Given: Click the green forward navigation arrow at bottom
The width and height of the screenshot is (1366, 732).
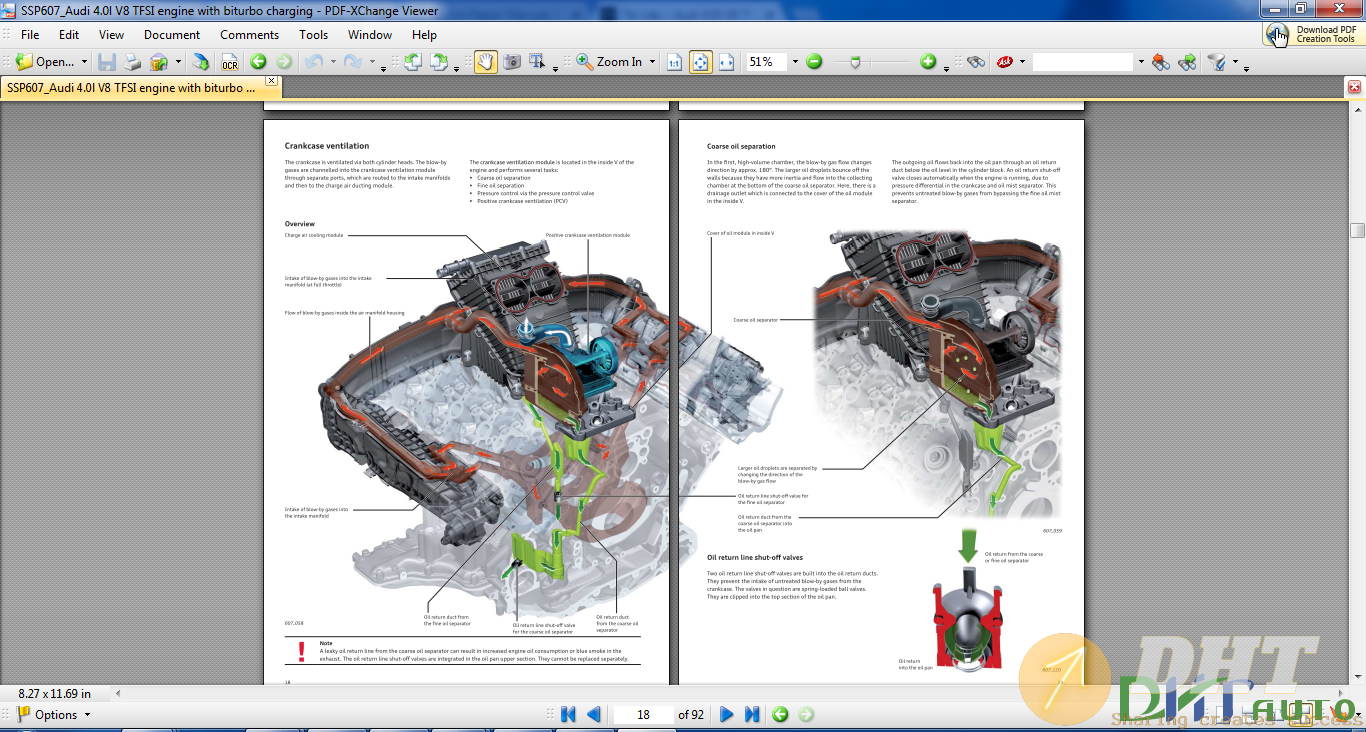Looking at the screenshot, I should click(x=806, y=714).
